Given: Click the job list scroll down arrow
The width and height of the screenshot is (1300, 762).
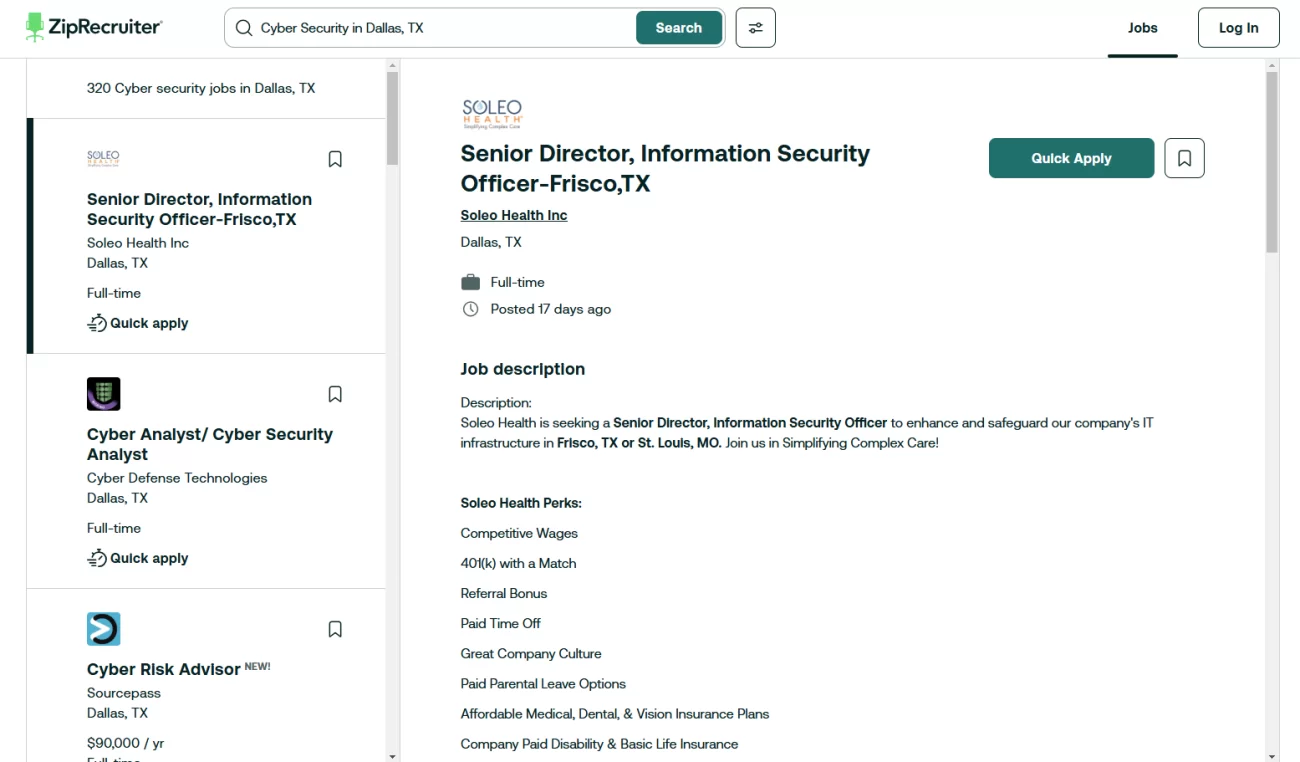Looking at the screenshot, I should click(393, 756).
